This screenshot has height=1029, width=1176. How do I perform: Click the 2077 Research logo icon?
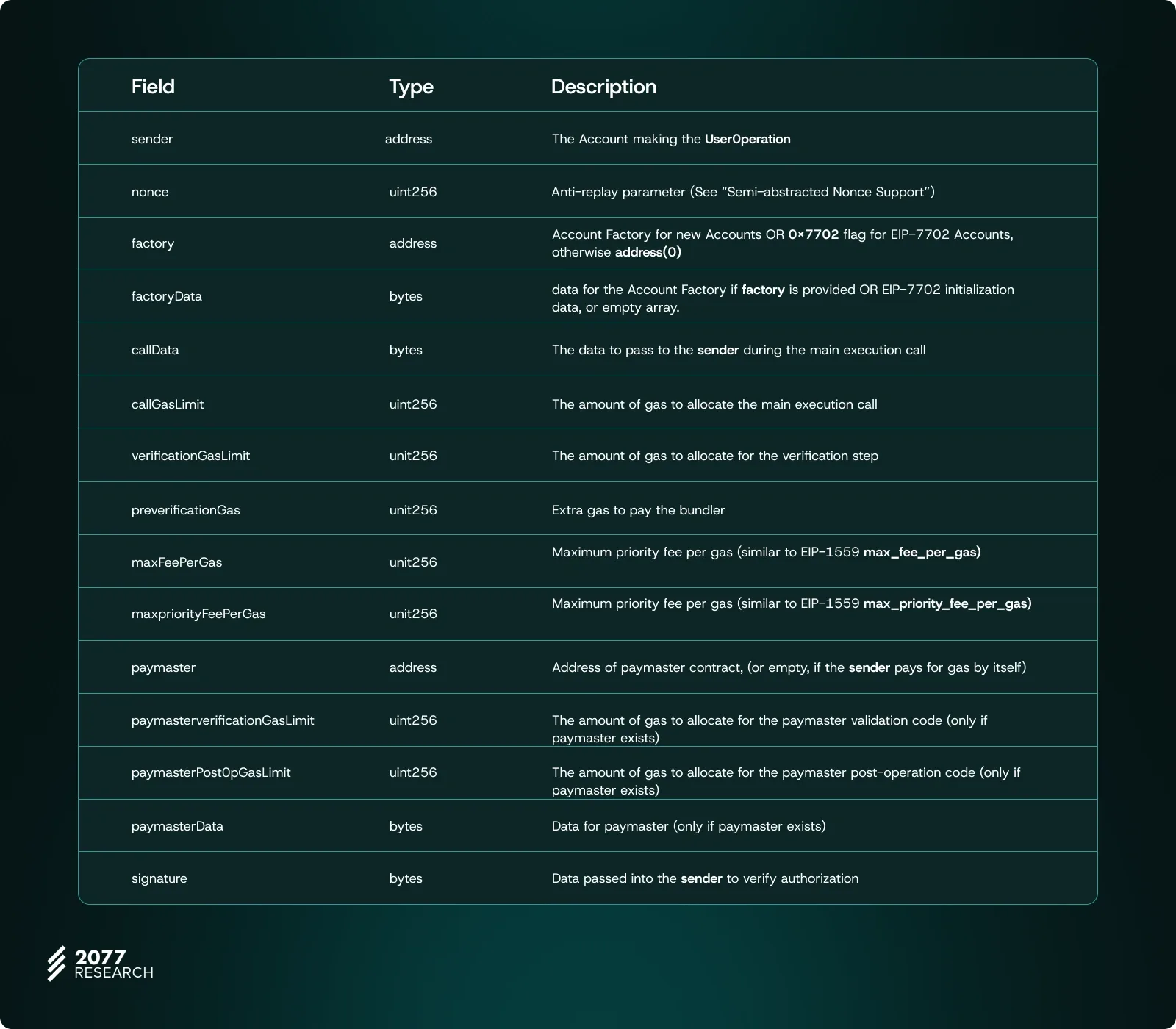[x=57, y=964]
